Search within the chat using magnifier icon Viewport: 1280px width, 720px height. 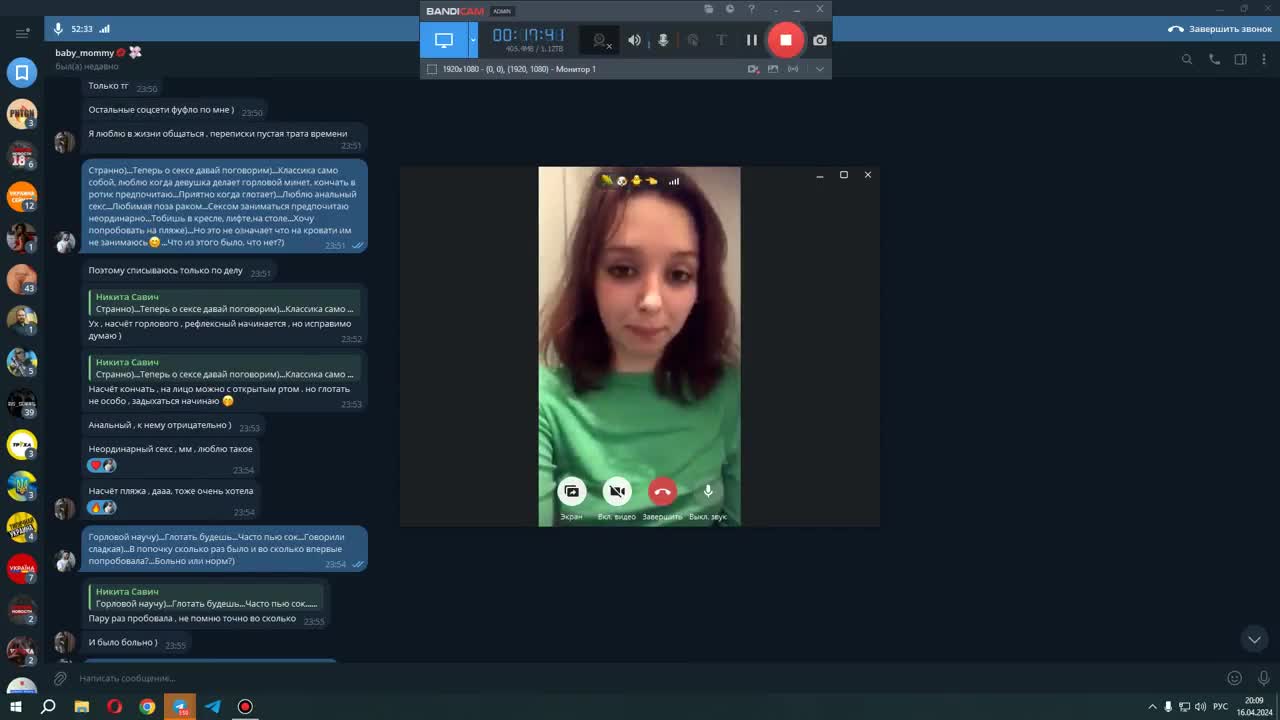coord(1187,59)
